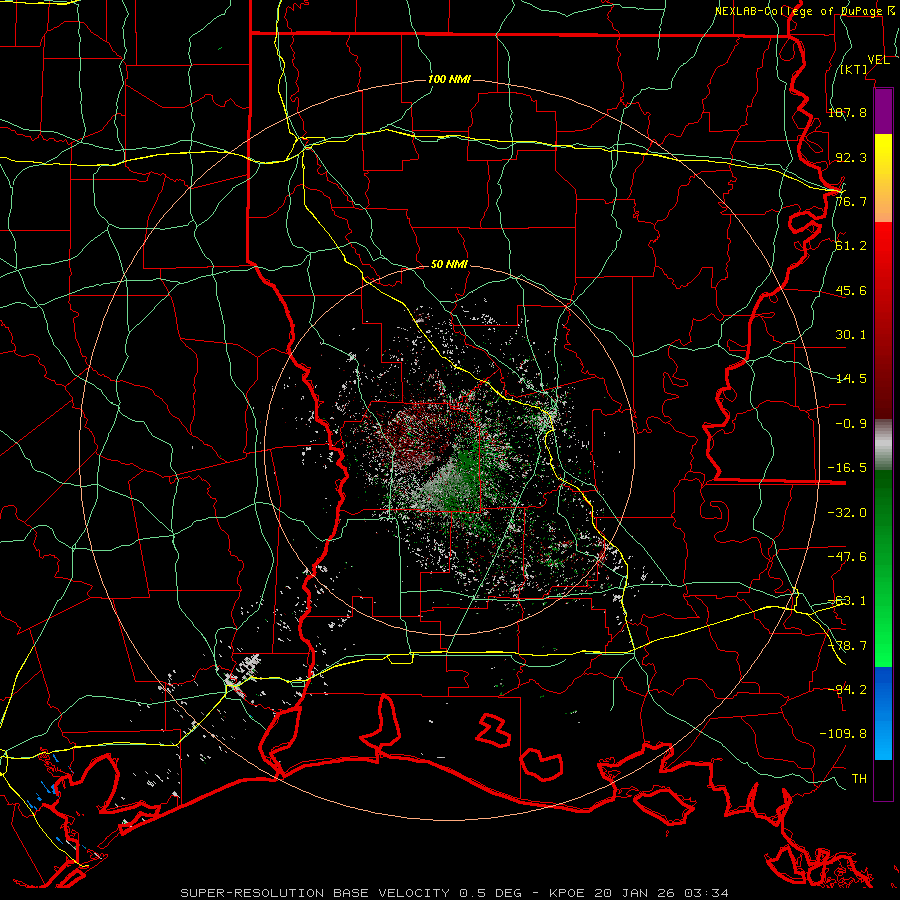Click the 45.6 velocity scale value
Viewport: 900px width, 900px height.
point(851,290)
